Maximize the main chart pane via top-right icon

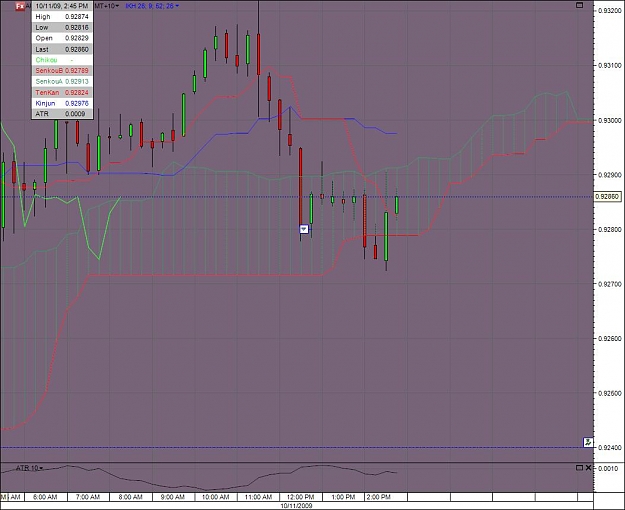[x=580, y=5]
